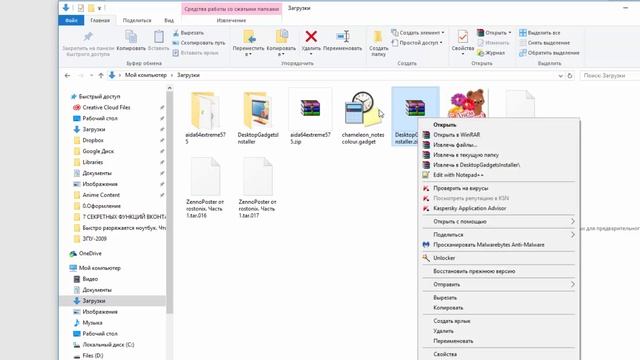The image size is (640, 360).
Task: Click the Move to folder icon
Action: click(249, 36)
